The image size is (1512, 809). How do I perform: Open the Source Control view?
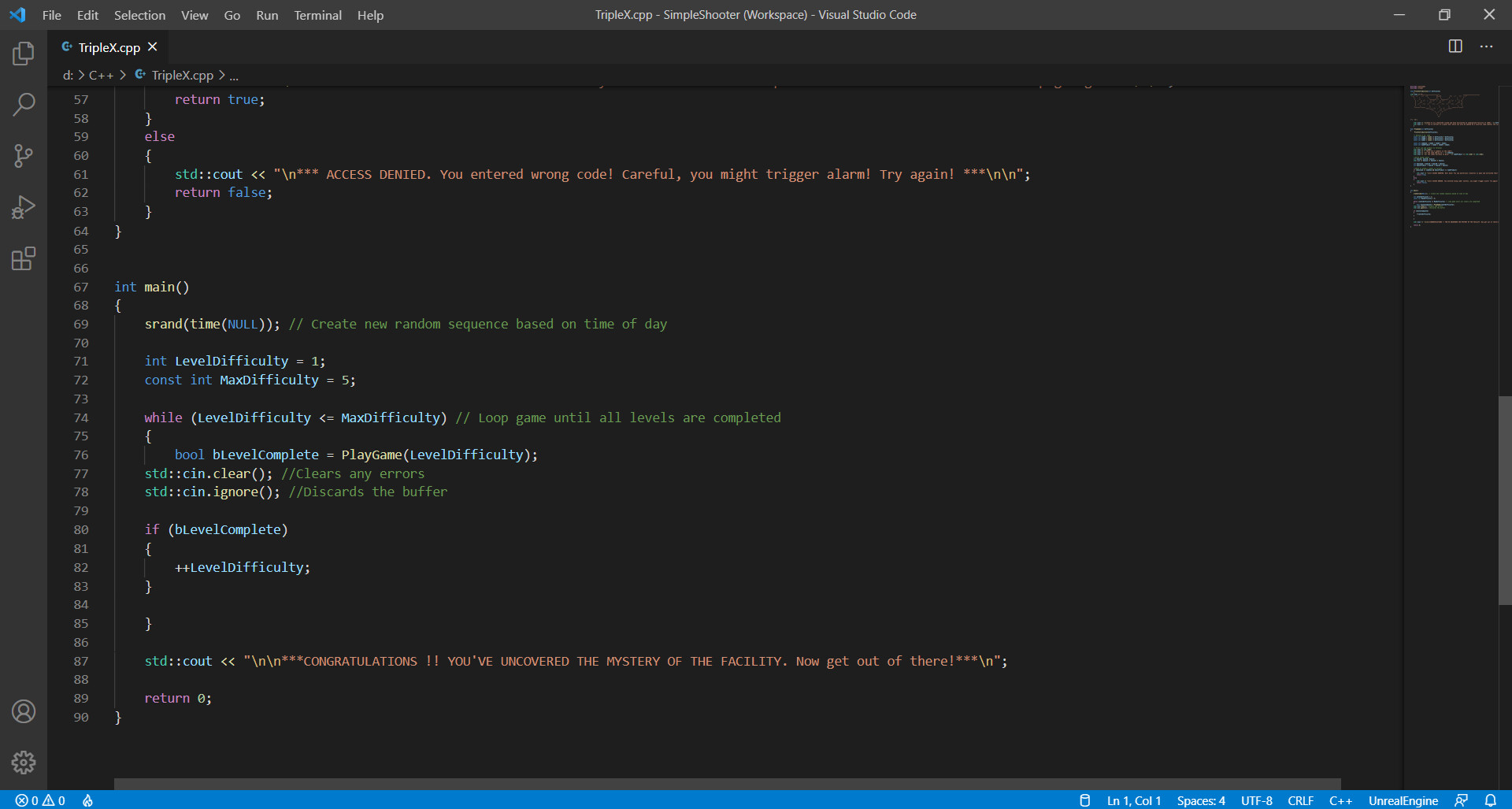coord(24,155)
